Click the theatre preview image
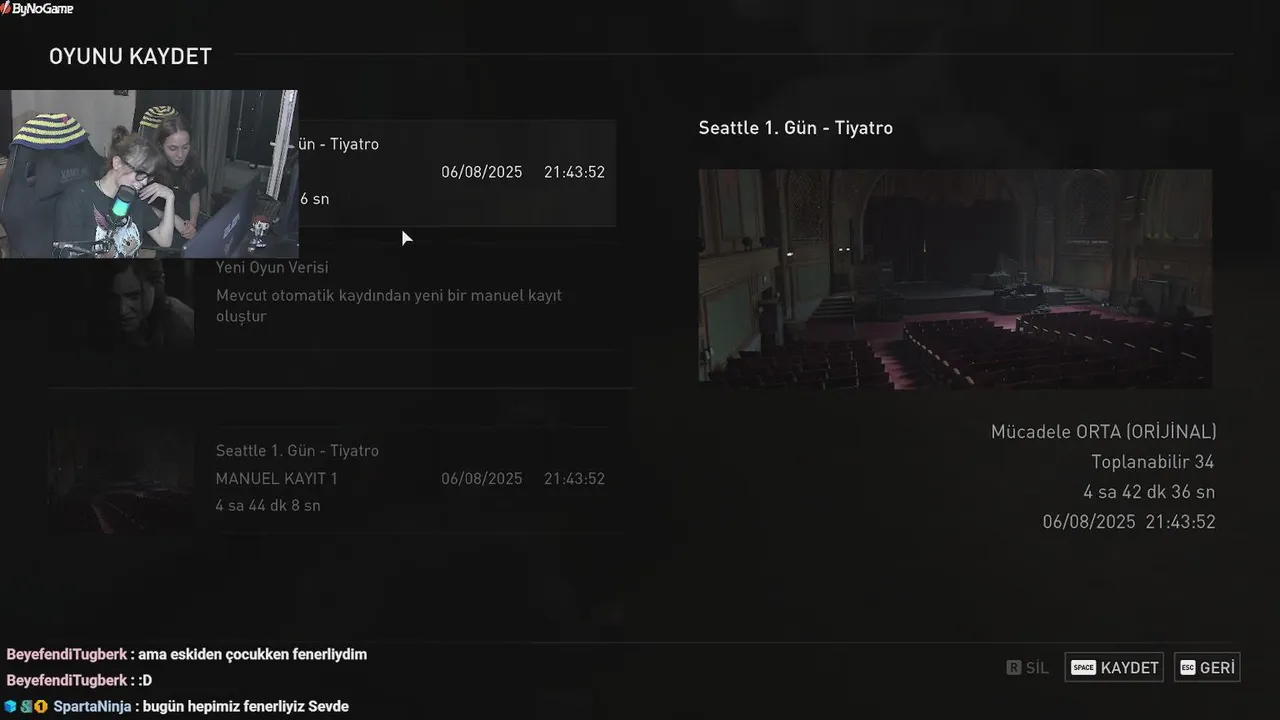The image size is (1280, 720). pos(955,279)
